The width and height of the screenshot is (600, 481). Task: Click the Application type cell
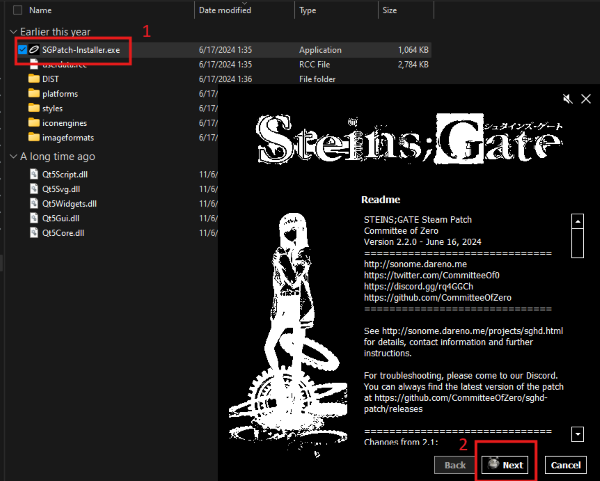320,50
